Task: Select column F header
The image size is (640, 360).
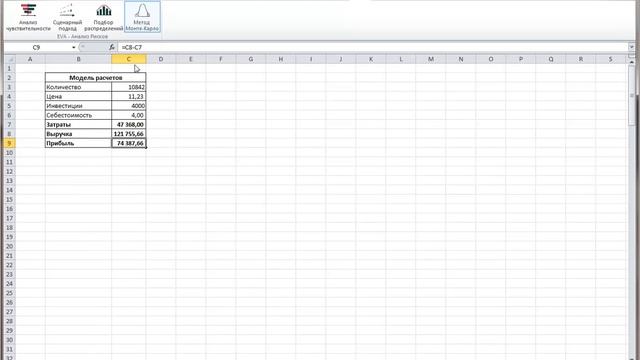Action: [x=221, y=59]
